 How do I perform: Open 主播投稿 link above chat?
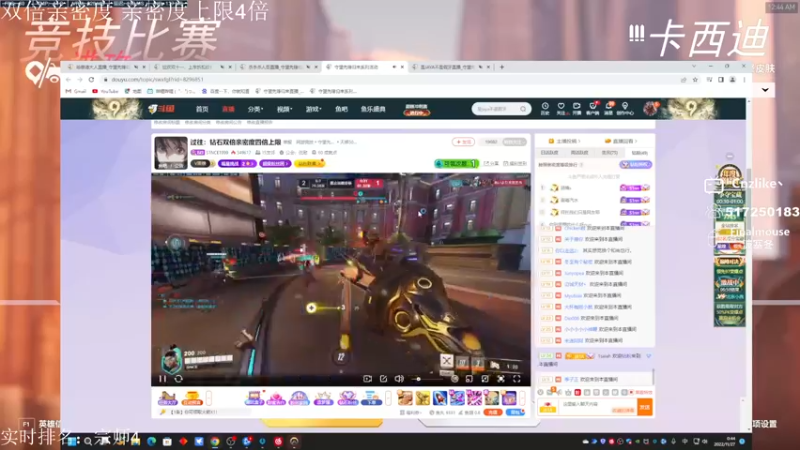(x=564, y=141)
